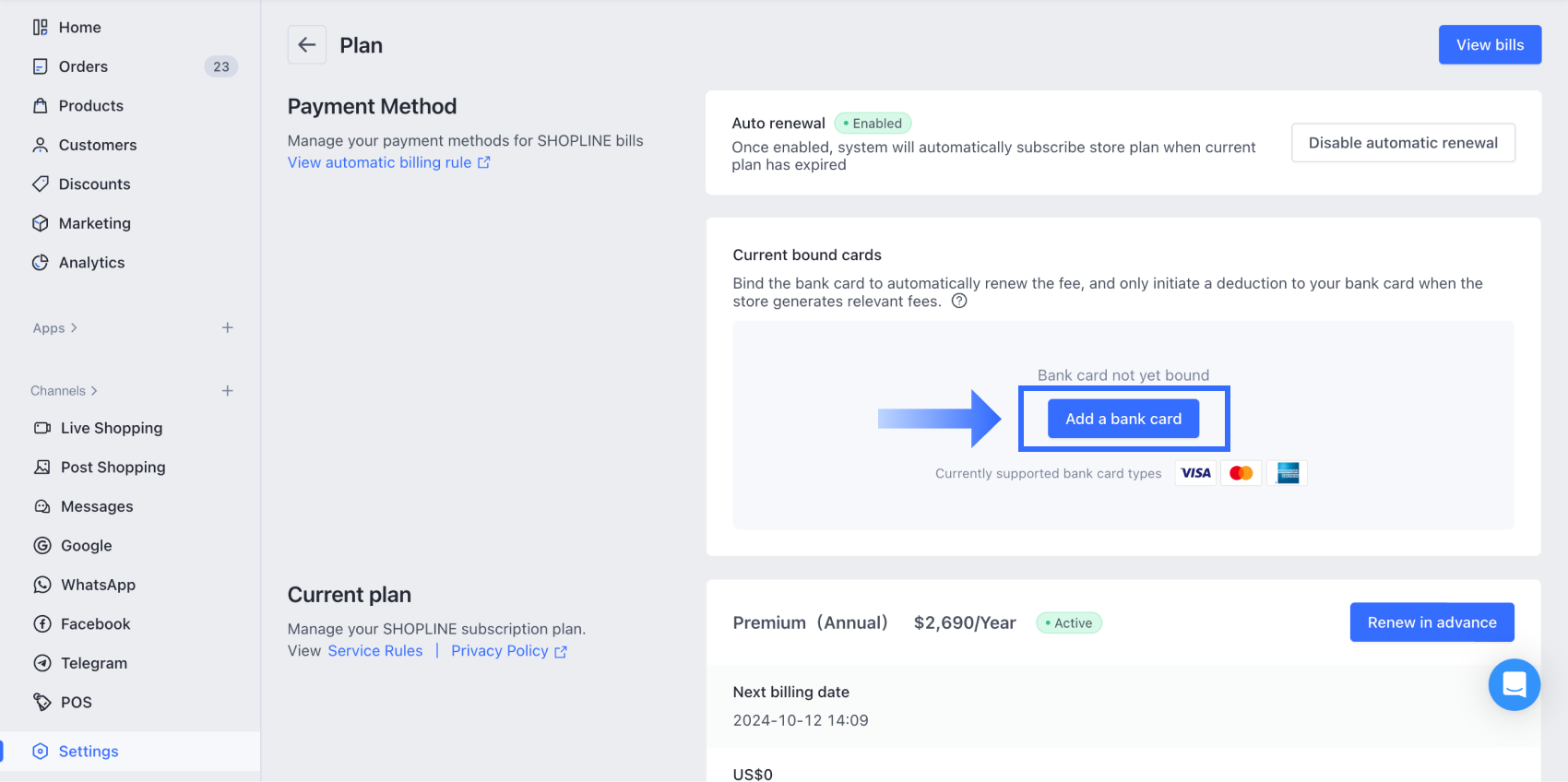Click the Premium (Annual) plan name
This screenshot has width=1568, height=782.
(x=810, y=622)
